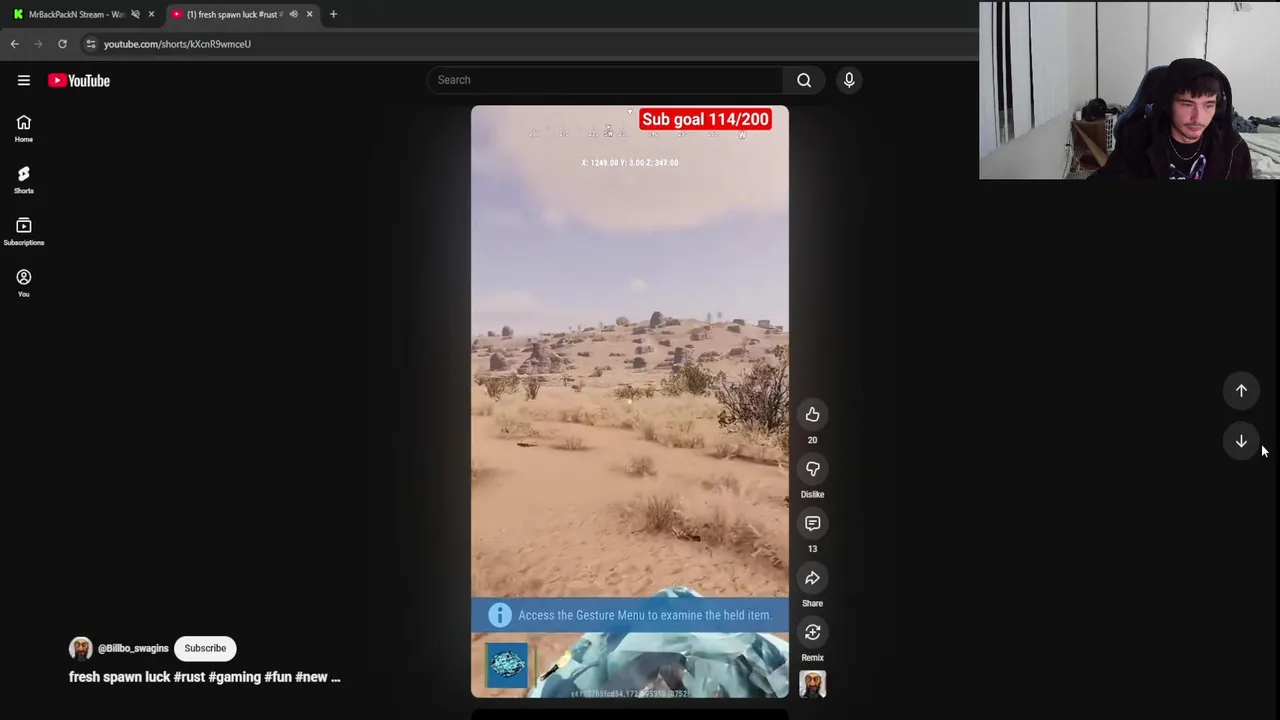Viewport: 1280px width, 720px height.
Task: Focus the YouTube Search field
Action: pyautogui.click(x=605, y=80)
